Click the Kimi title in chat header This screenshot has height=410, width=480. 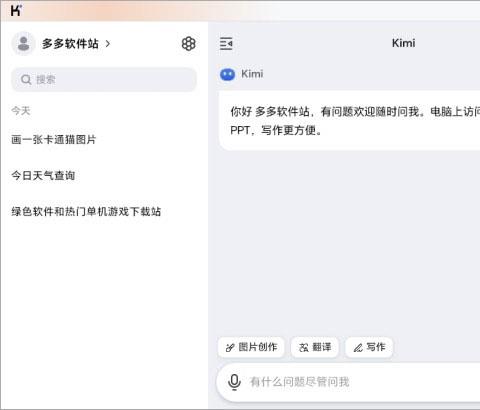[x=403, y=43]
